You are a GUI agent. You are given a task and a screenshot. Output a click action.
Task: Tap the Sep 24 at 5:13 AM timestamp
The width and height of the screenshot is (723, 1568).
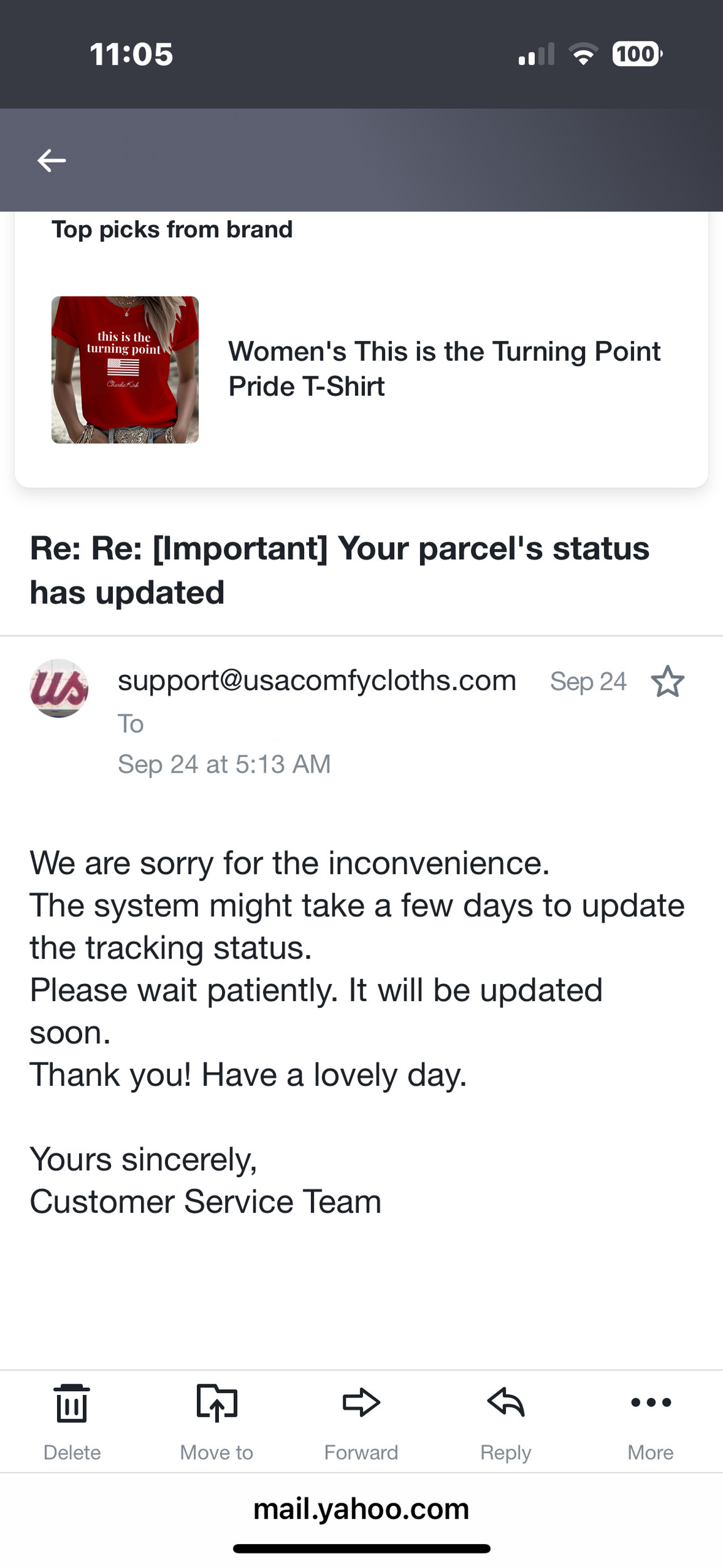[x=224, y=765]
